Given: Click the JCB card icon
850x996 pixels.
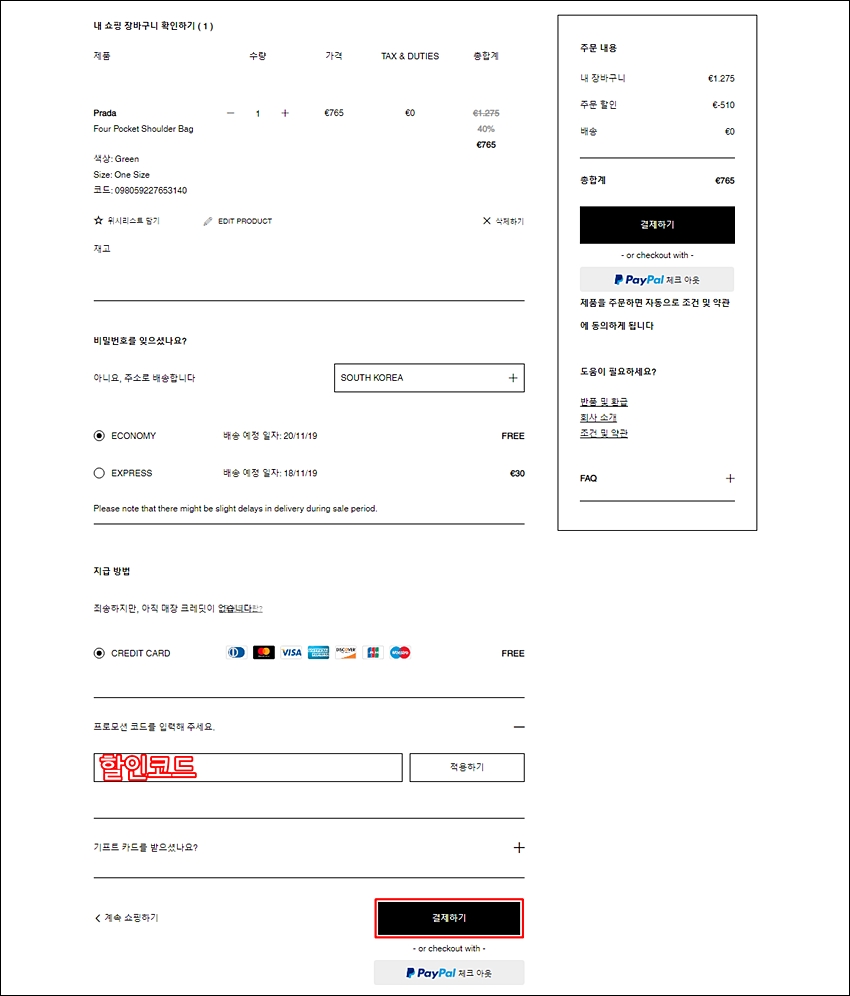Looking at the screenshot, I should click(x=373, y=652).
